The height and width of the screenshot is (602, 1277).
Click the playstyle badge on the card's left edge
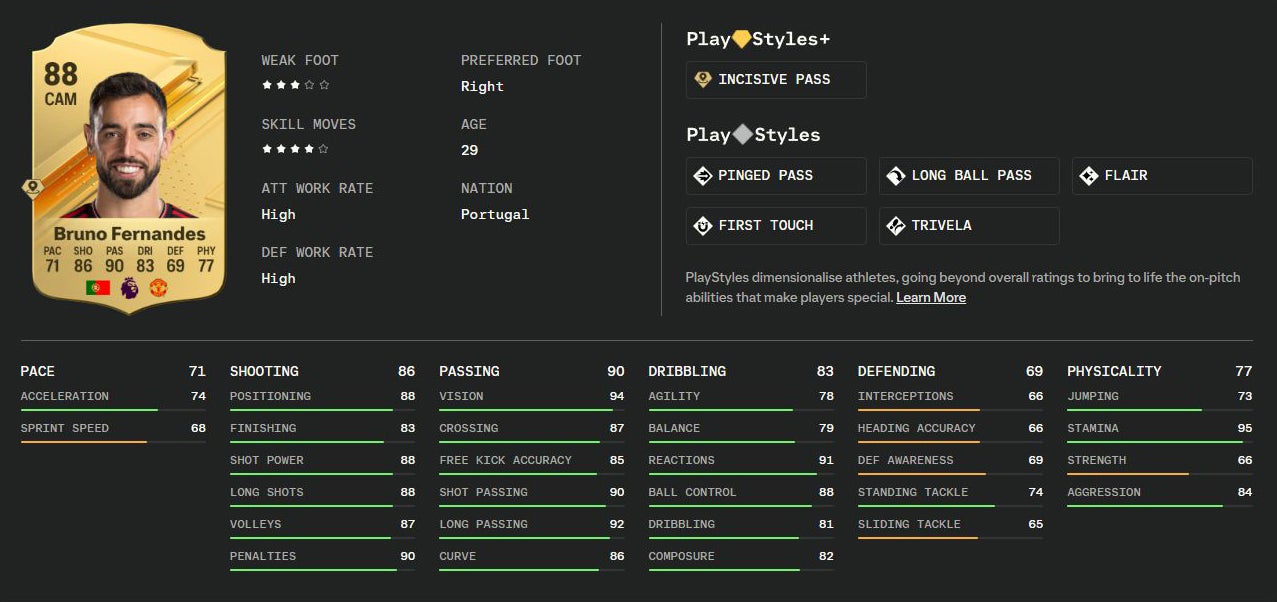click(31, 188)
